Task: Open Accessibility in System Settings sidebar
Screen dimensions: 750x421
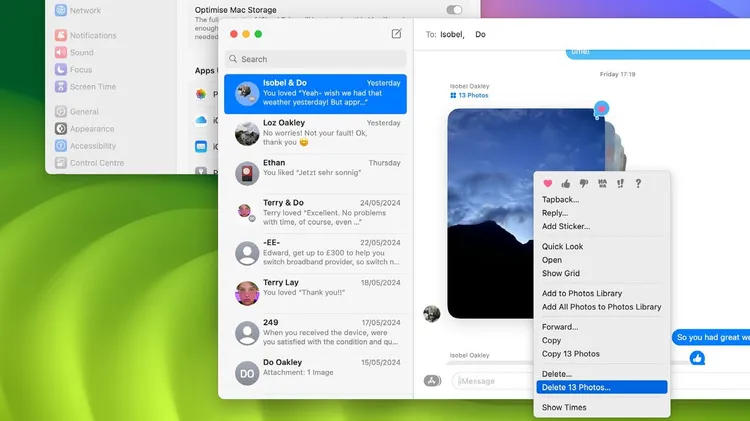Action: tap(85, 146)
